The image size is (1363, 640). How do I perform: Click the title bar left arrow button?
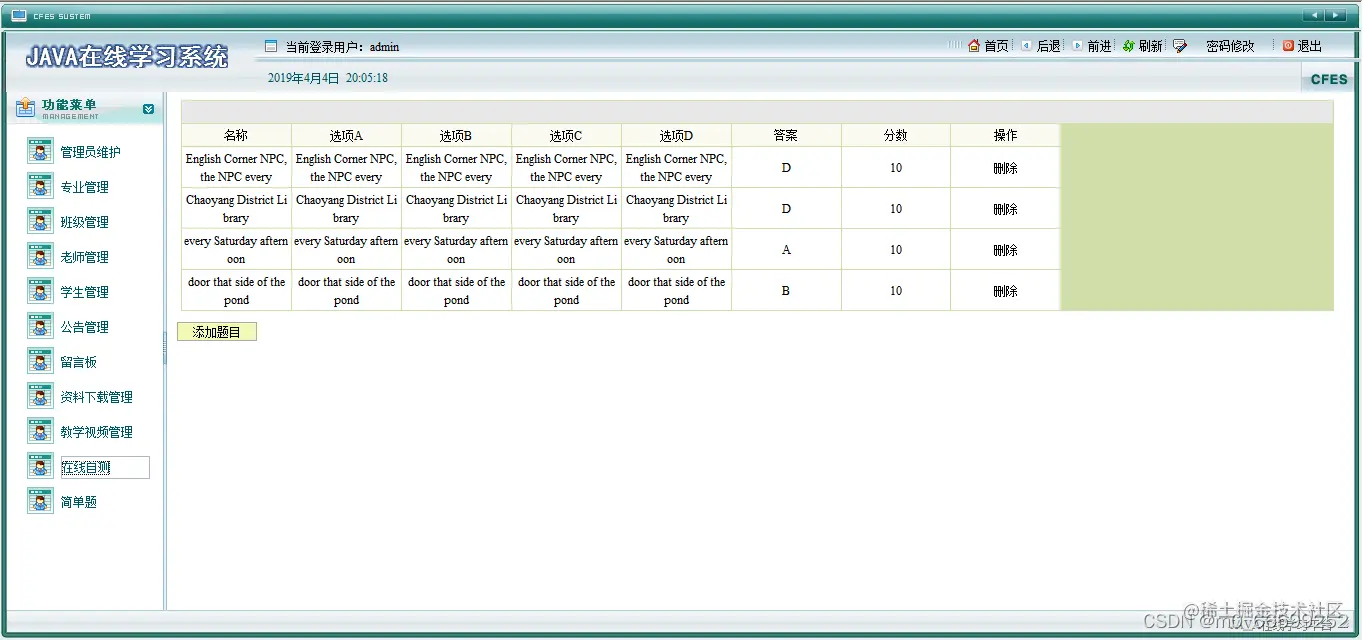[1314, 15]
